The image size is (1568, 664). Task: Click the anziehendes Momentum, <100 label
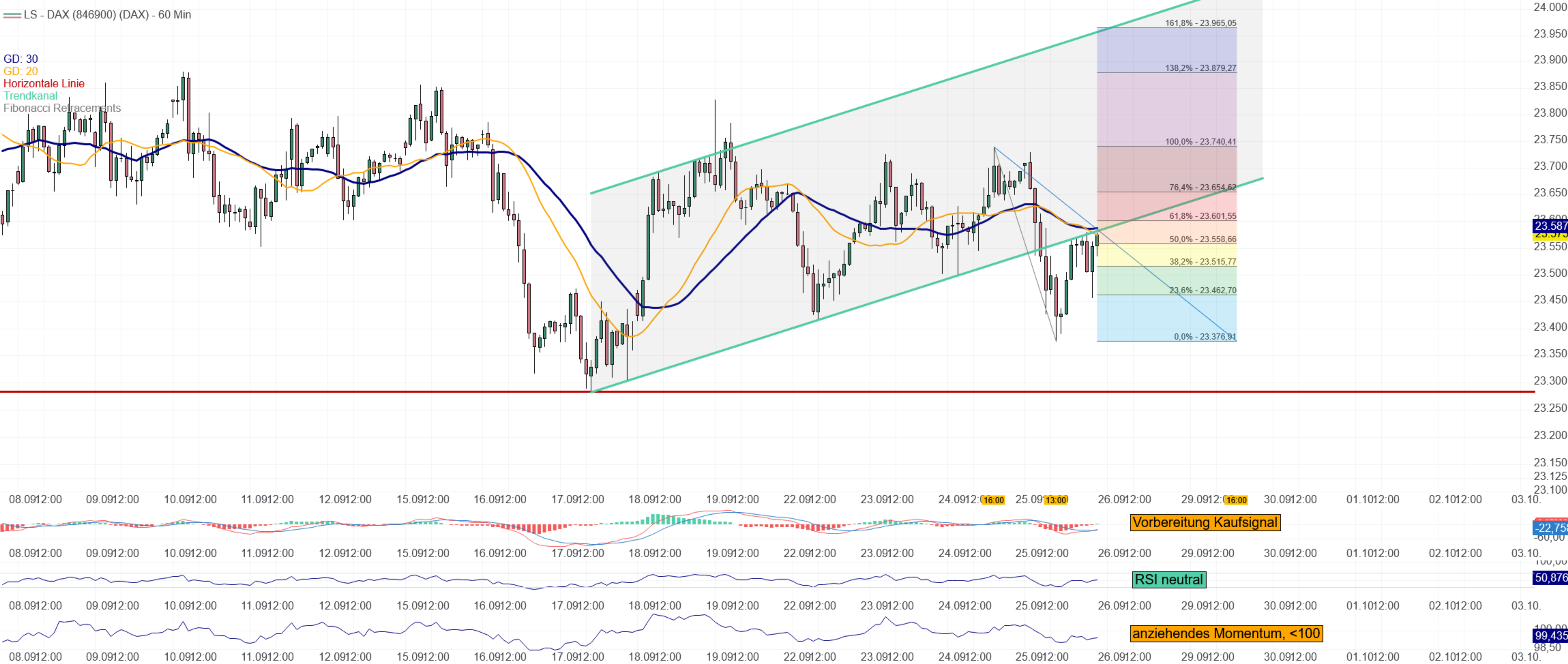(x=1226, y=634)
